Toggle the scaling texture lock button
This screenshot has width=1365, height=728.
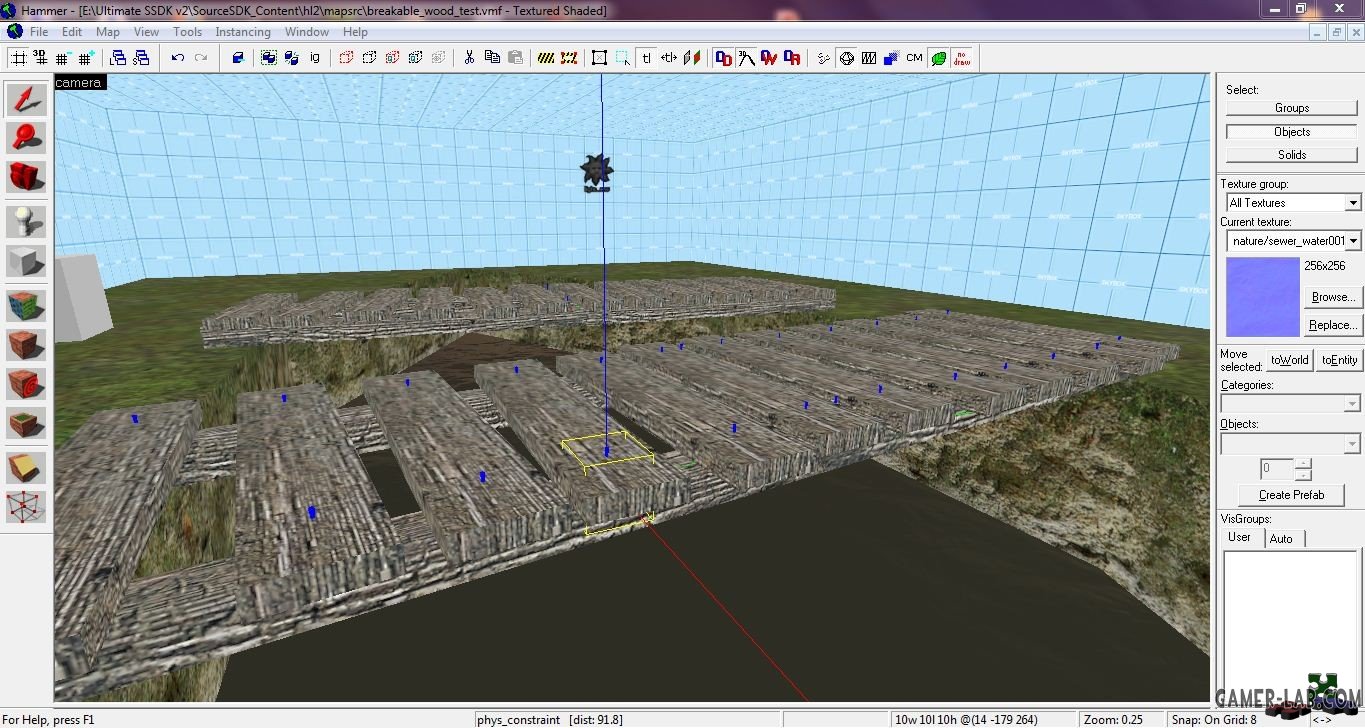(x=669, y=58)
